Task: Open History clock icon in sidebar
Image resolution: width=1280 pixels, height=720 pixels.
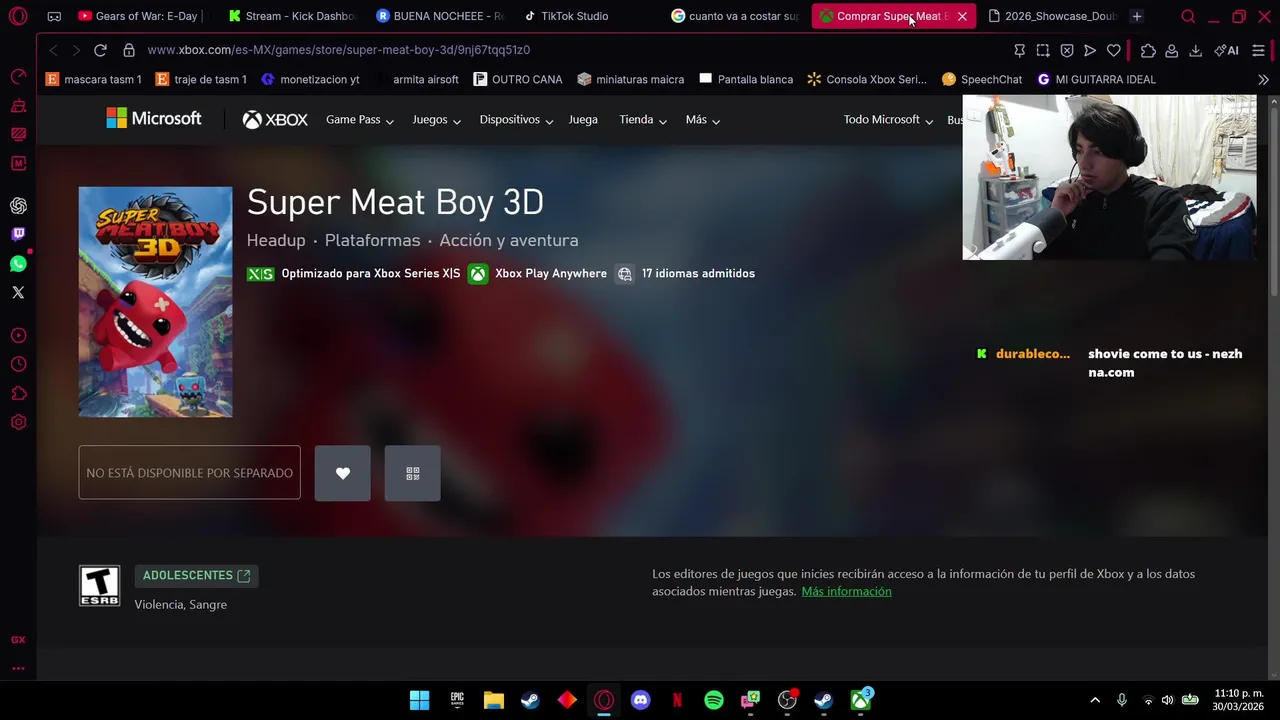Action: click(x=18, y=365)
